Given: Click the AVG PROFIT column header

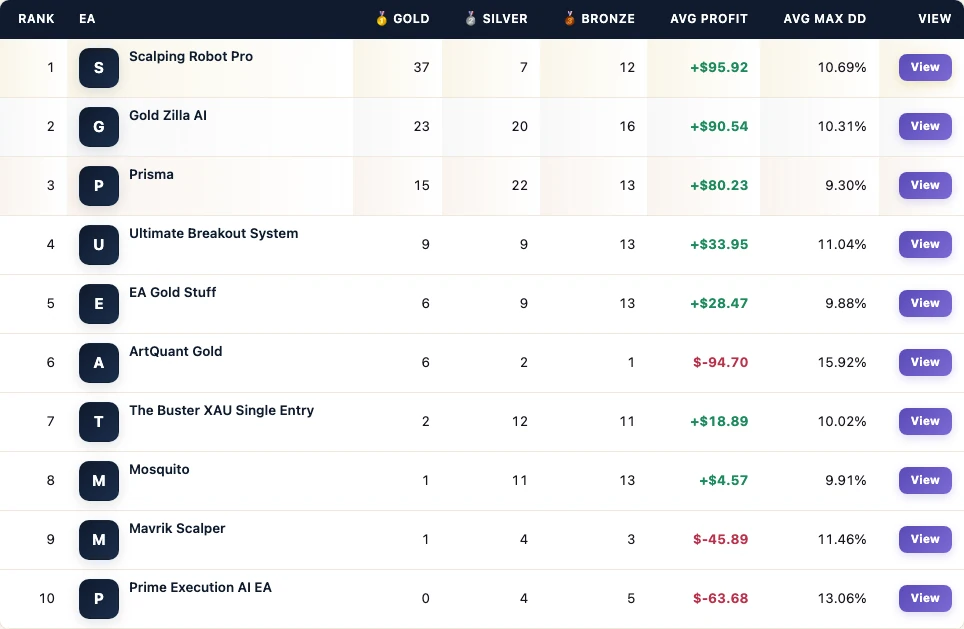Looking at the screenshot, I should (x=709, y=19).
